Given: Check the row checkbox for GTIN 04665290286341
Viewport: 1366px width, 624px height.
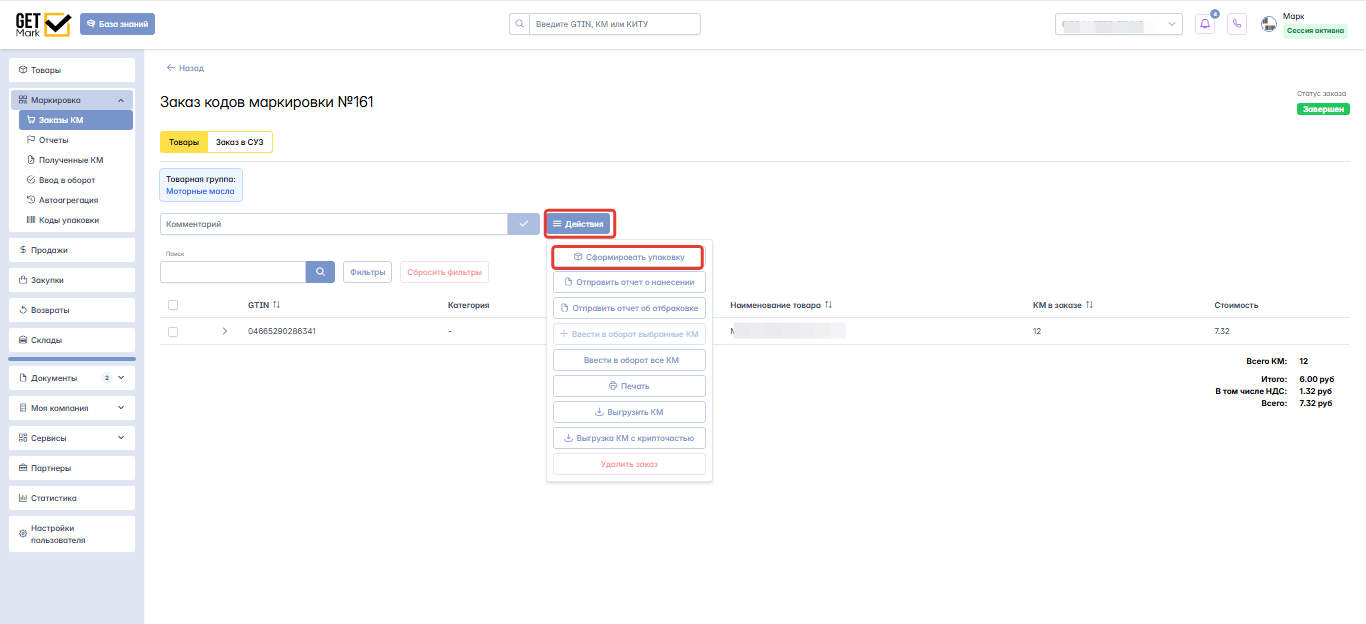Looking at the screenshot, I should pos(173,331).
